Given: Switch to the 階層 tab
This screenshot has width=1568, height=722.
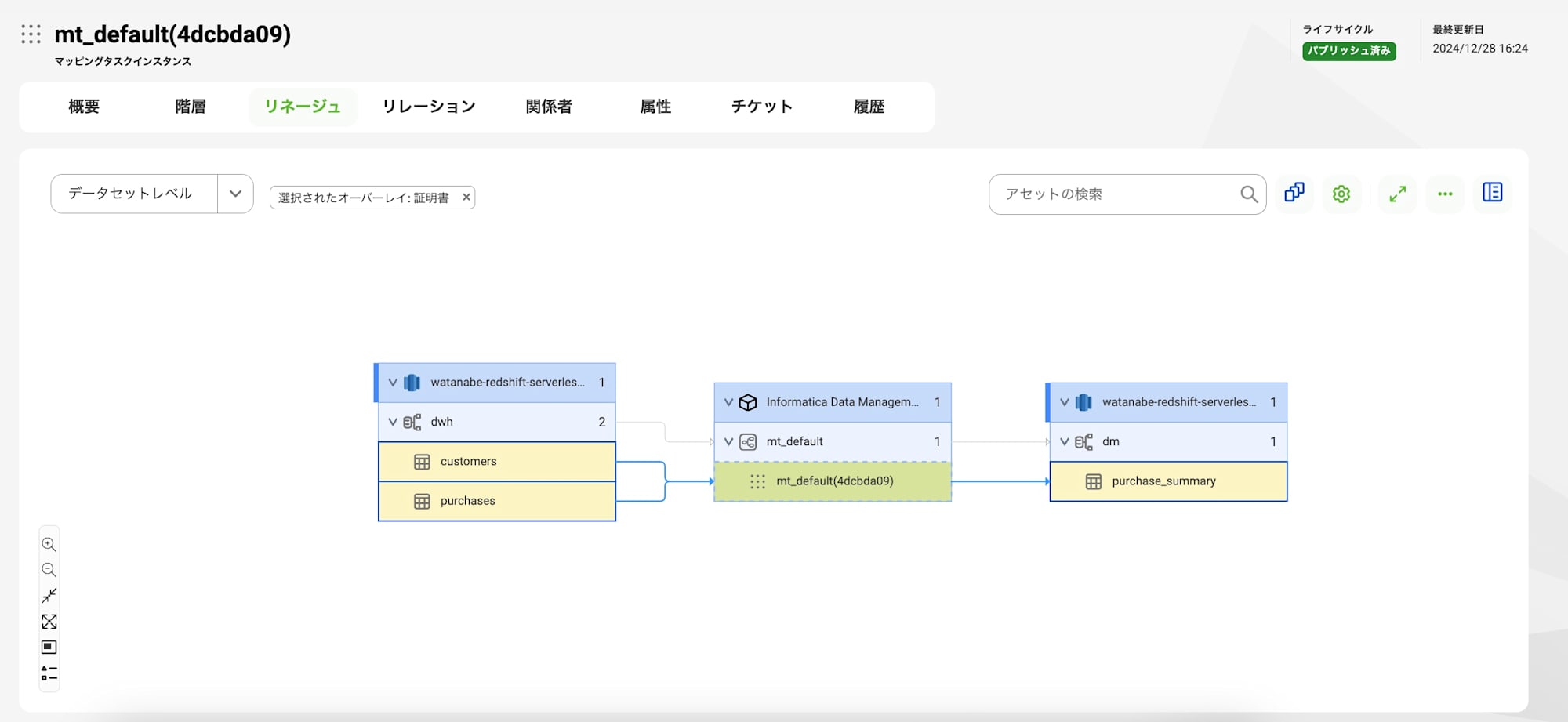Looking at the screenshot, I should [x=191, y=107].
